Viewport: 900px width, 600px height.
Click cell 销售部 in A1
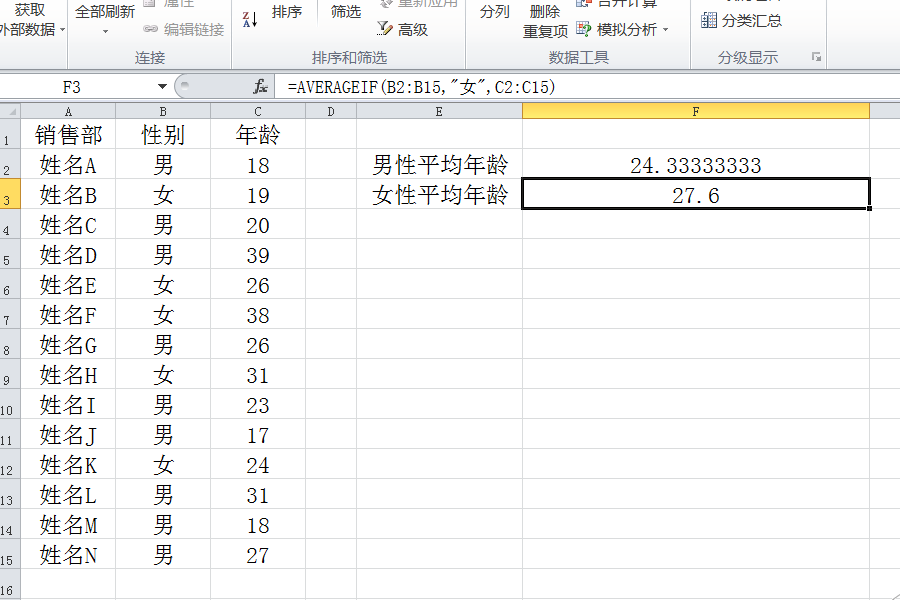coord(68,134)
